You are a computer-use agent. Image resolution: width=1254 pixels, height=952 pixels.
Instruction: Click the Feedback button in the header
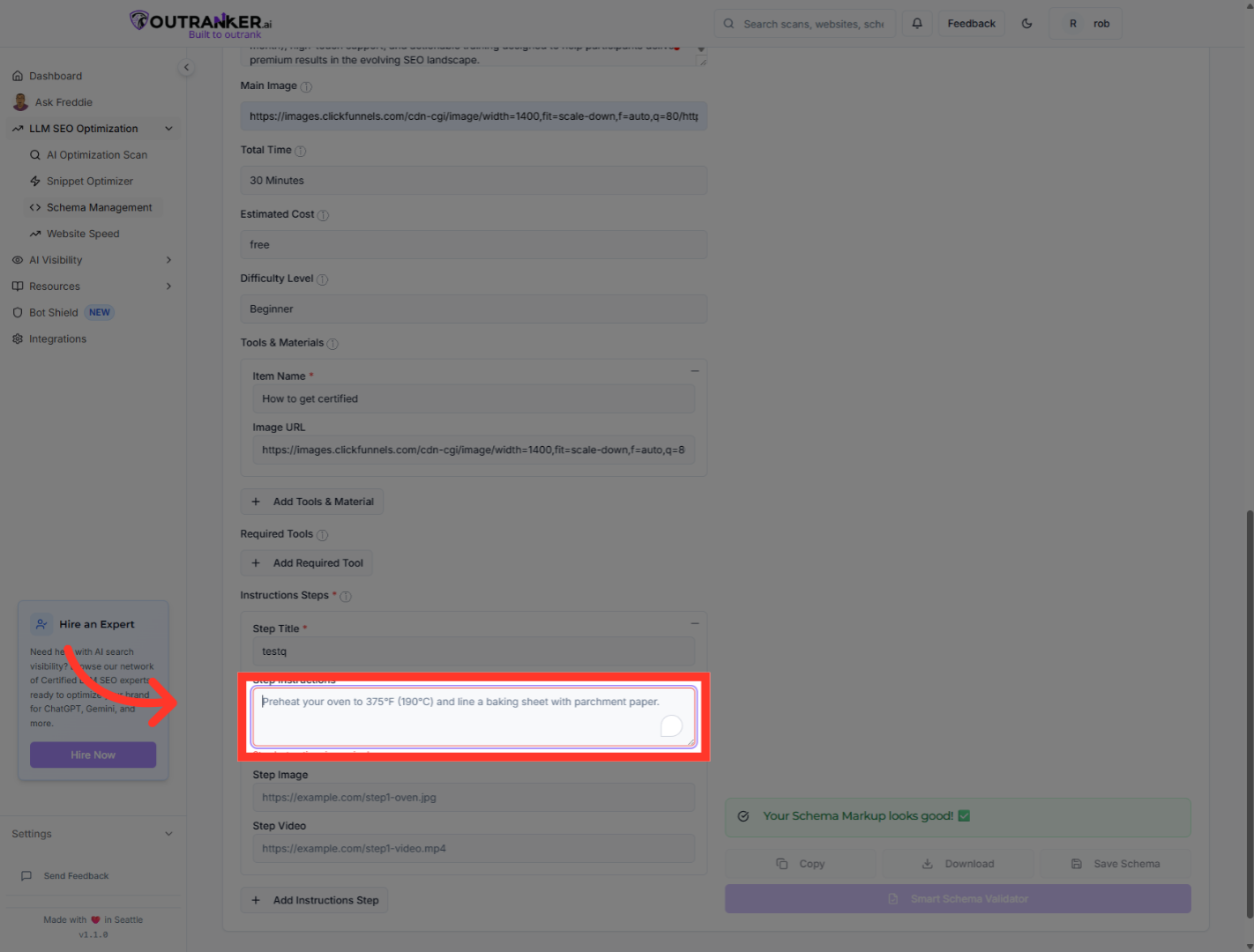pyautogui.click(x=971, y=24)
